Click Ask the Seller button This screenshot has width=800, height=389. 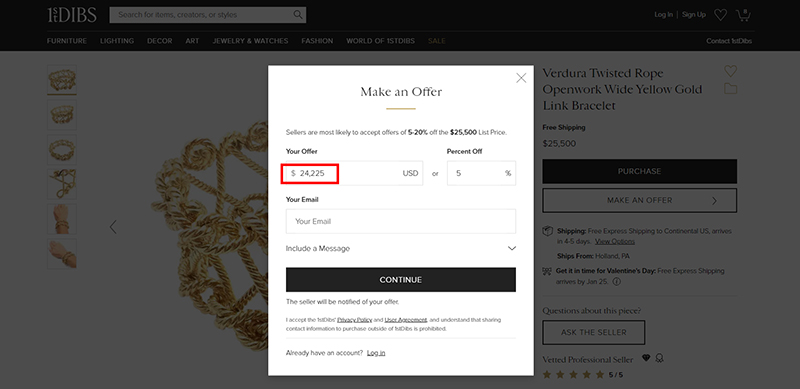593,332
